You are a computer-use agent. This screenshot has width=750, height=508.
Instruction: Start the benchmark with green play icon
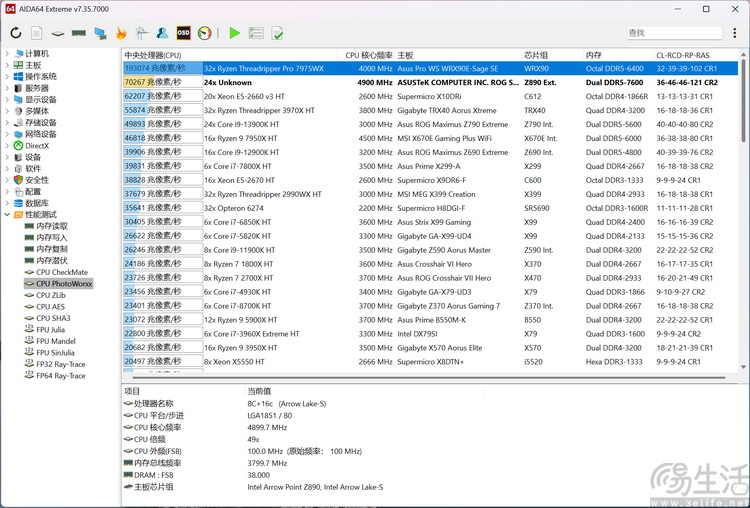tap(234, 33)
